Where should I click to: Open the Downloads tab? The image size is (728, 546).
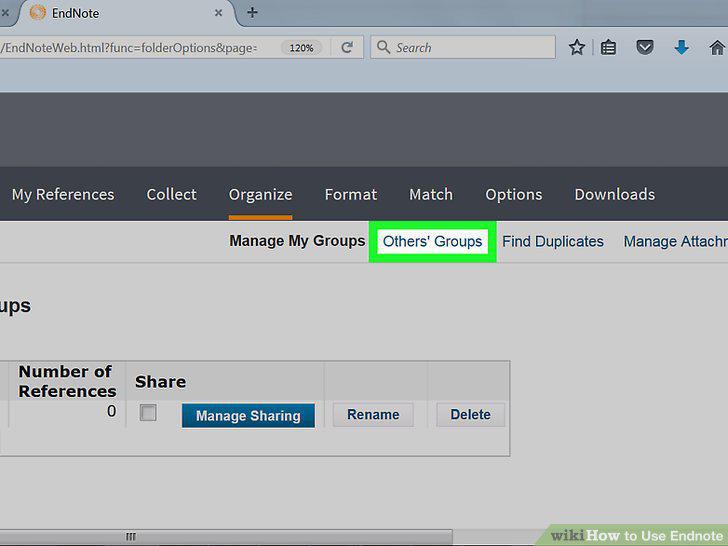615,194
